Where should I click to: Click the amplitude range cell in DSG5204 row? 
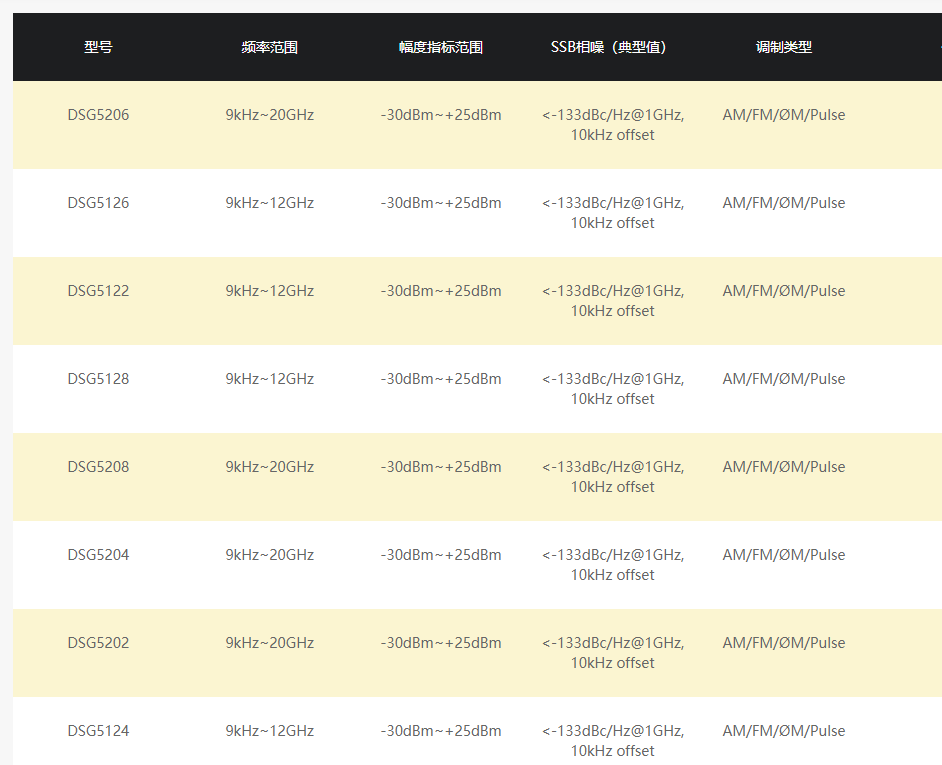tap(440, 555)
